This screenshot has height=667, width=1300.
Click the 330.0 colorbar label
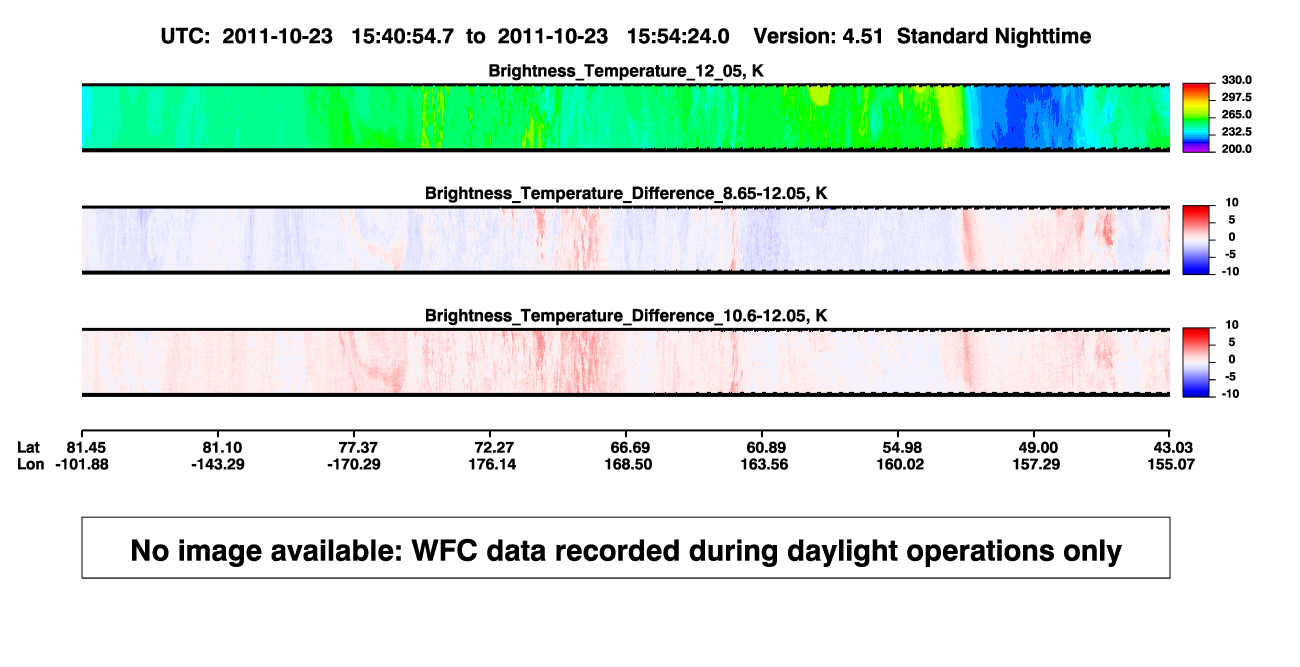[x=1236, y=80]
